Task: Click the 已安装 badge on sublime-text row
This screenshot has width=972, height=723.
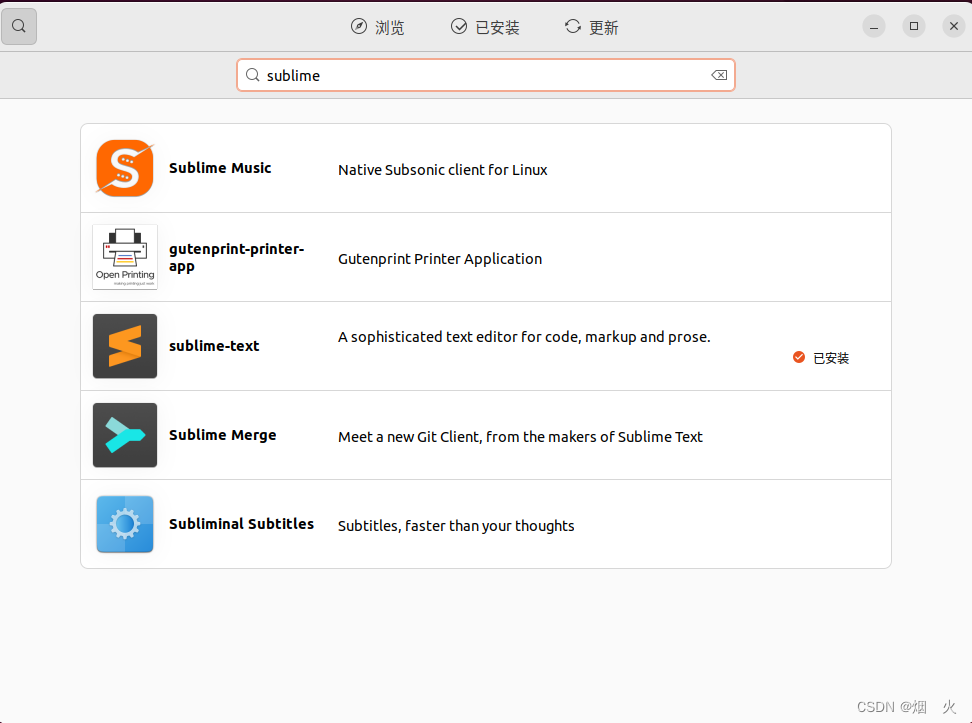Action: coord(821,358)
